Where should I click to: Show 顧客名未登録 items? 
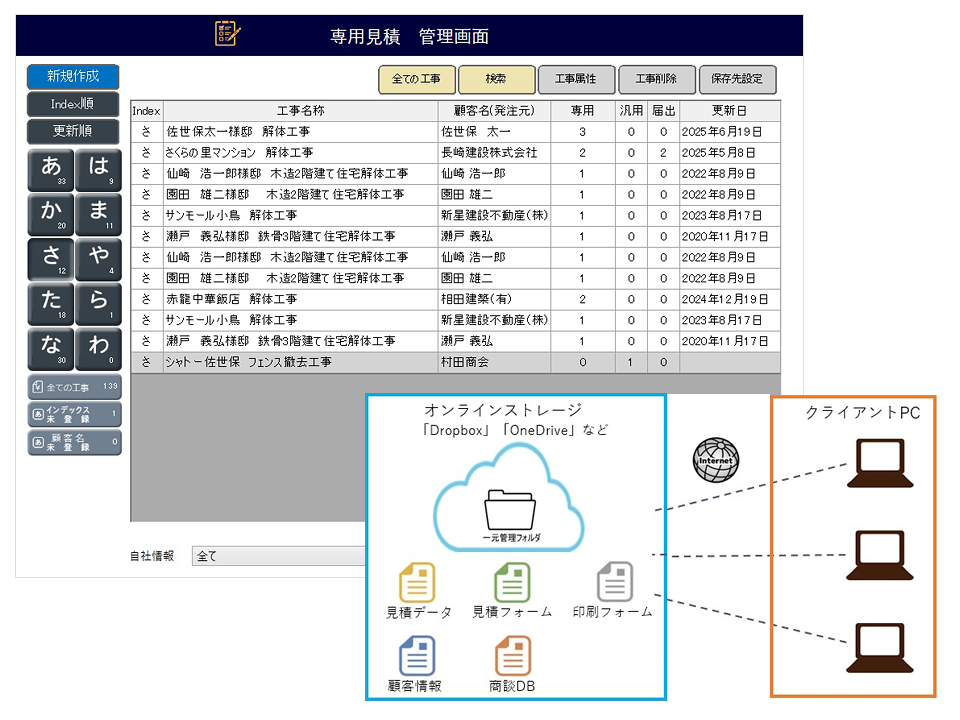[74, 442]
